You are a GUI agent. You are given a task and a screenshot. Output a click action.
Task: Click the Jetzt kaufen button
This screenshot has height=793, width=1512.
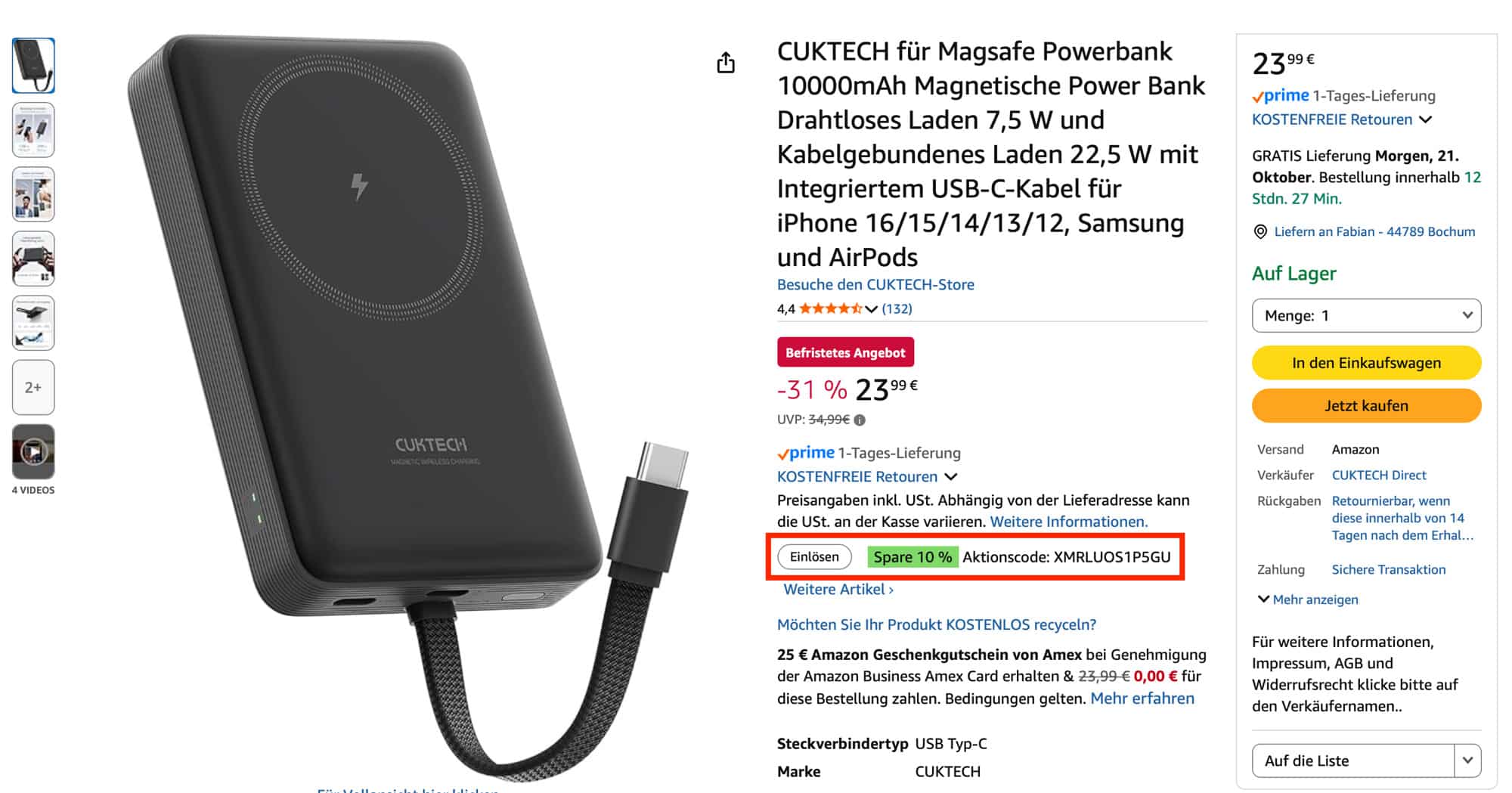coord(1366,406)
